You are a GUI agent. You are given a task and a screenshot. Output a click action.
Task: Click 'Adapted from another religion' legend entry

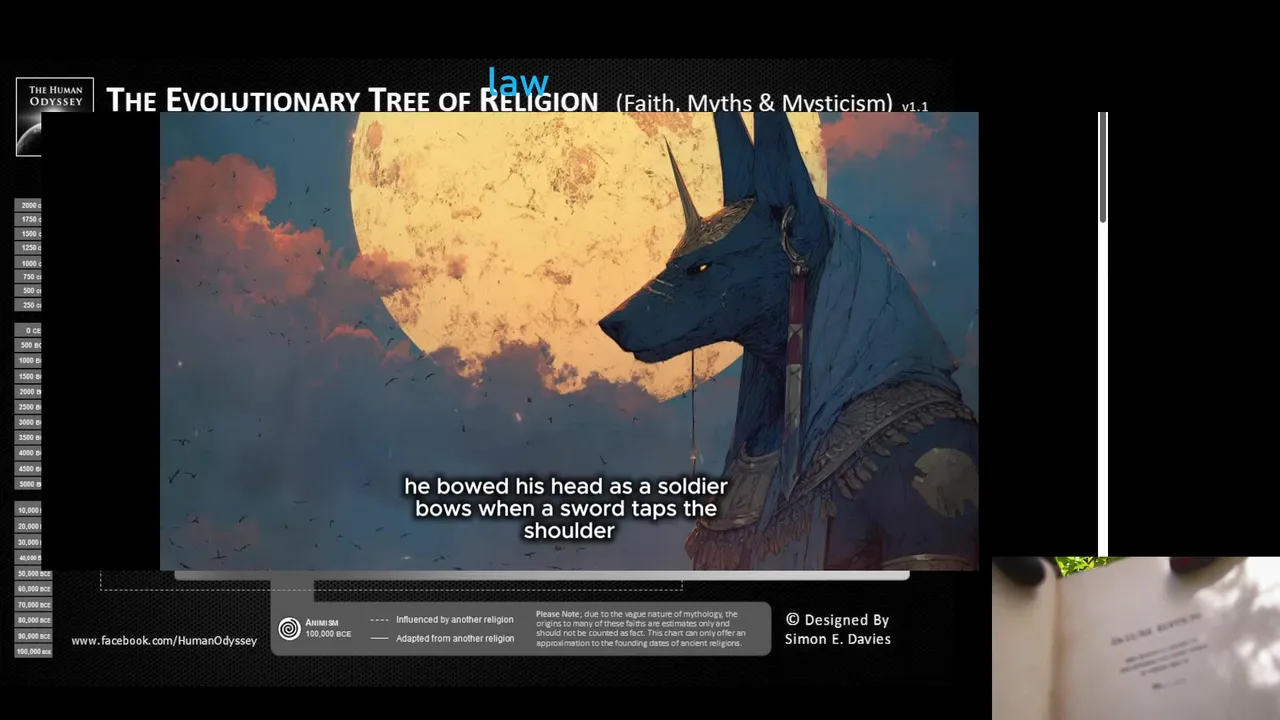coord(442,638)
